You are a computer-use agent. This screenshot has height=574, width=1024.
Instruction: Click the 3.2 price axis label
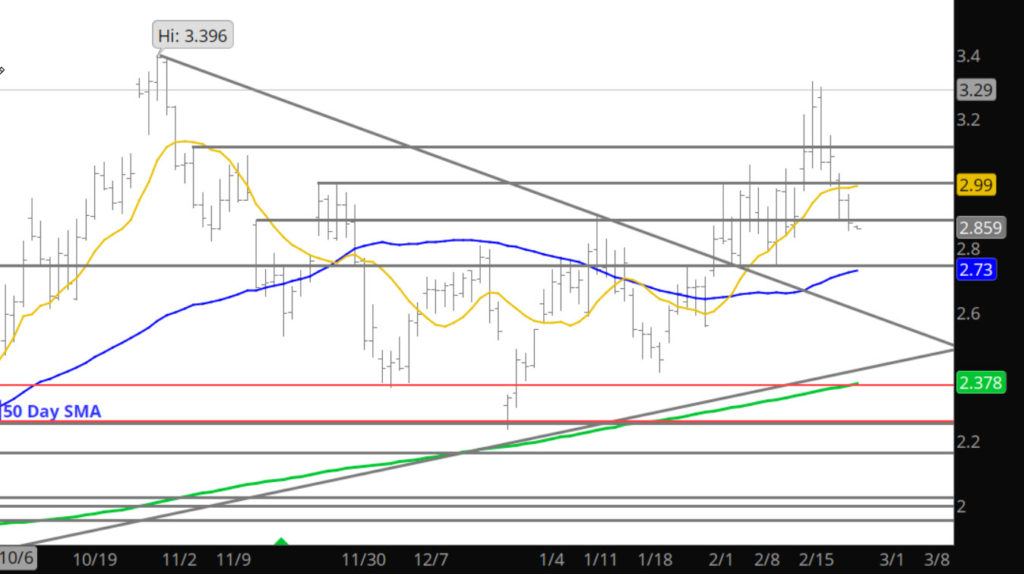968,120
